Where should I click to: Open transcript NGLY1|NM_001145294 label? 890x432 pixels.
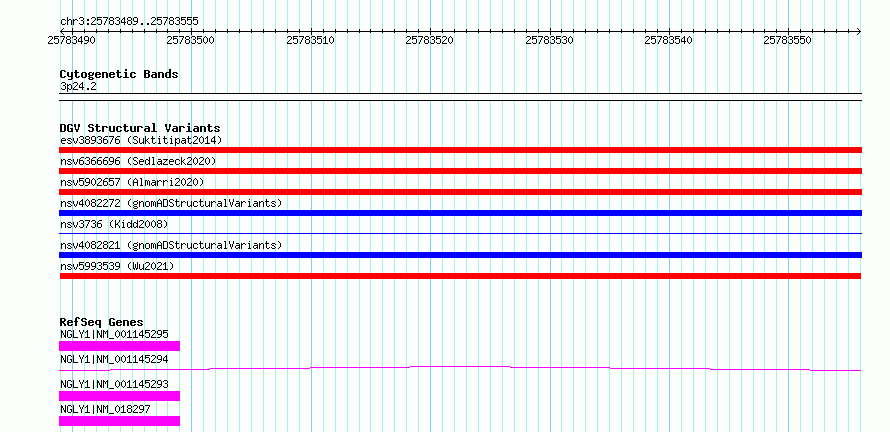coord(114,359)
